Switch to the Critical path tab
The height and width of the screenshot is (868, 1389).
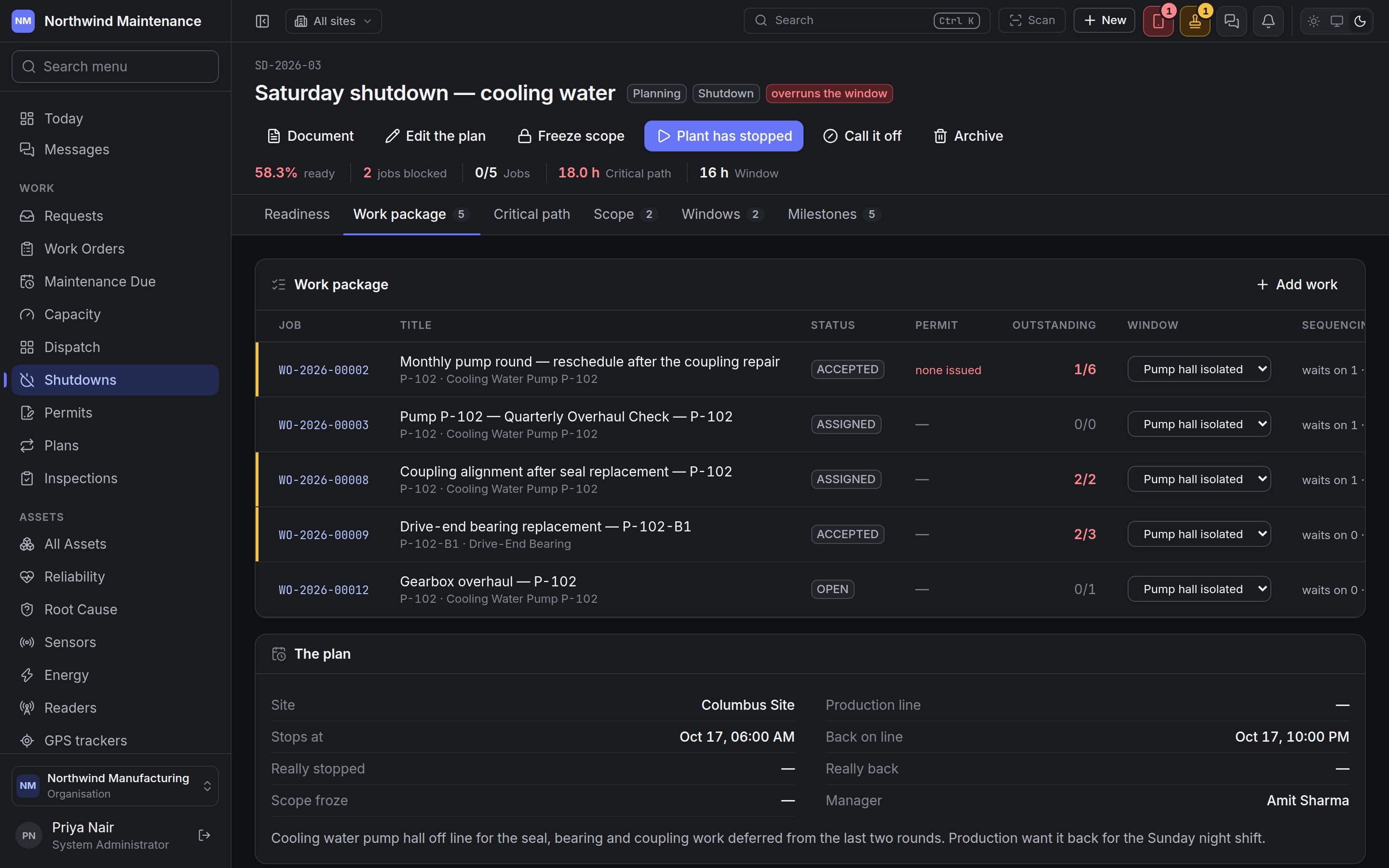coord(531,214)
